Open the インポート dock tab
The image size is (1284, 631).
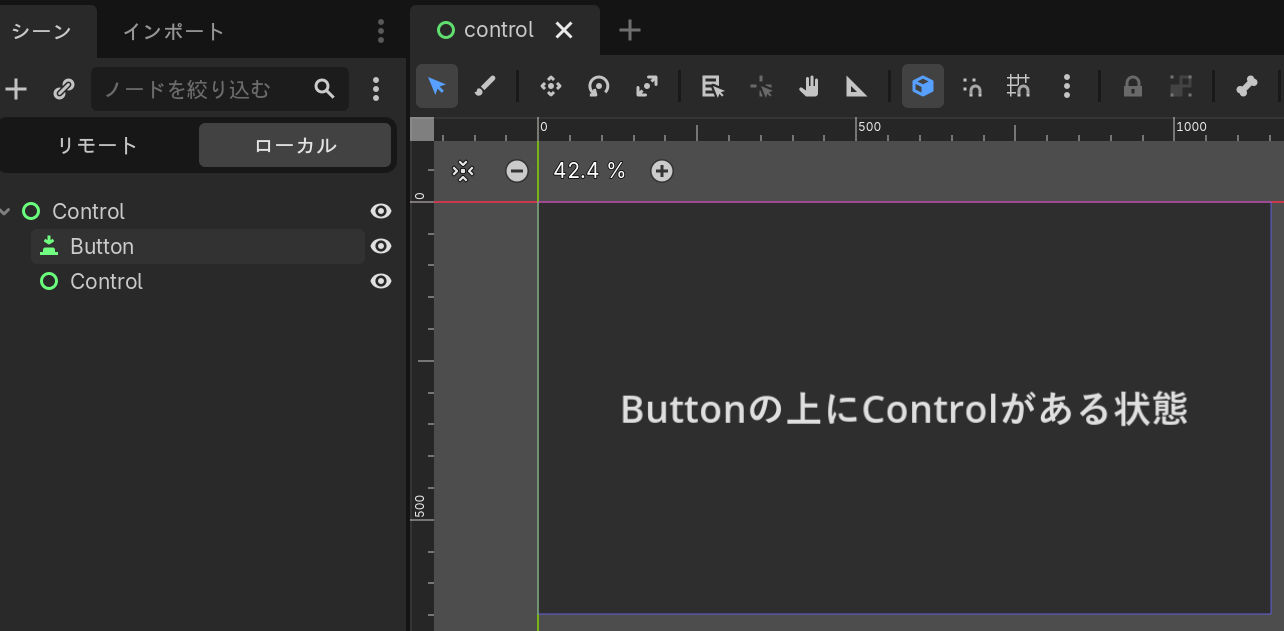click(174, 31)
